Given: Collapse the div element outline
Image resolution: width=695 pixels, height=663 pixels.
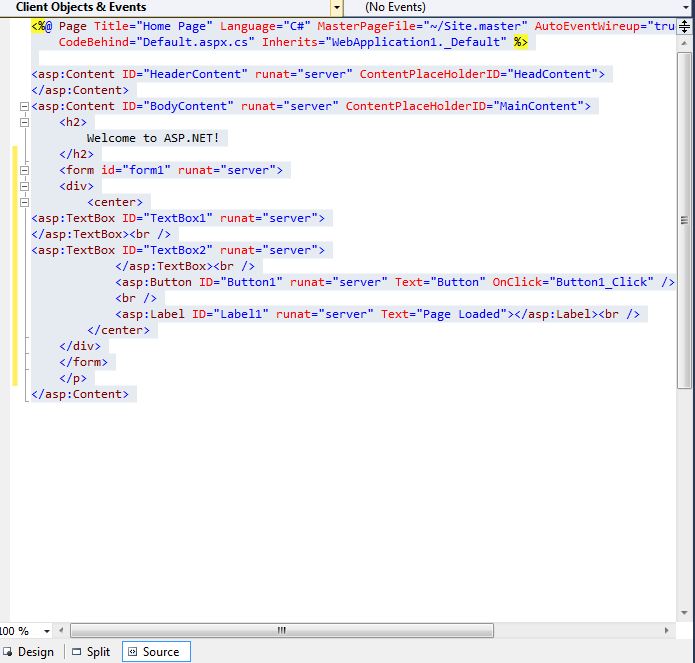Looking at the screenshot, I should (x=24, y=186).
